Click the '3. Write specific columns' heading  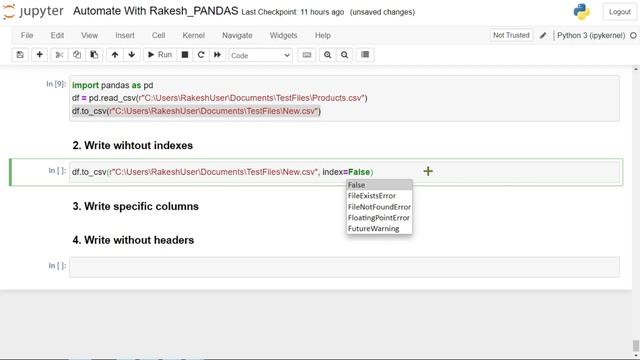coord(136,207)
